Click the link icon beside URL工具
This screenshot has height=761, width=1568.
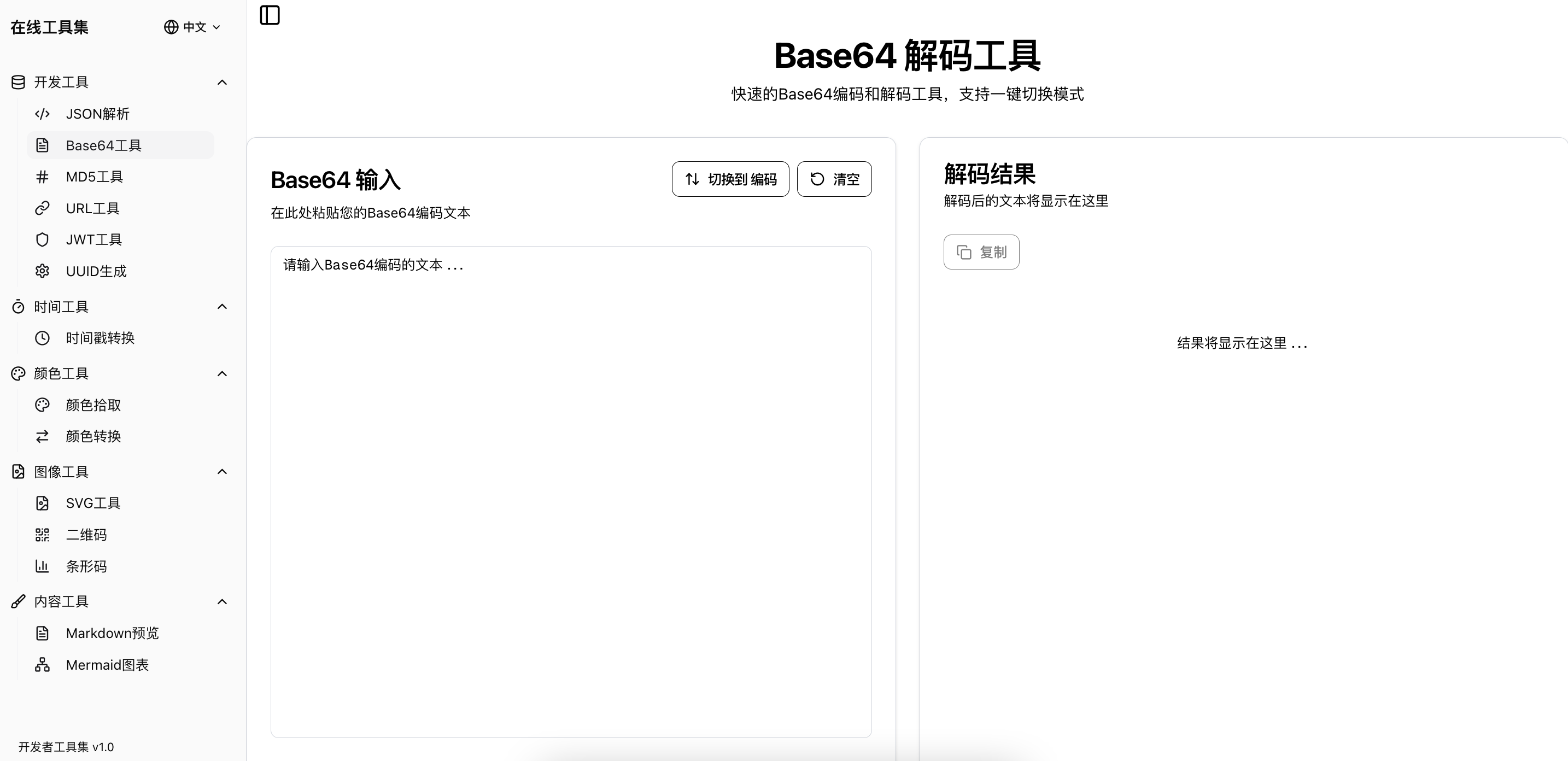(42, 208)
